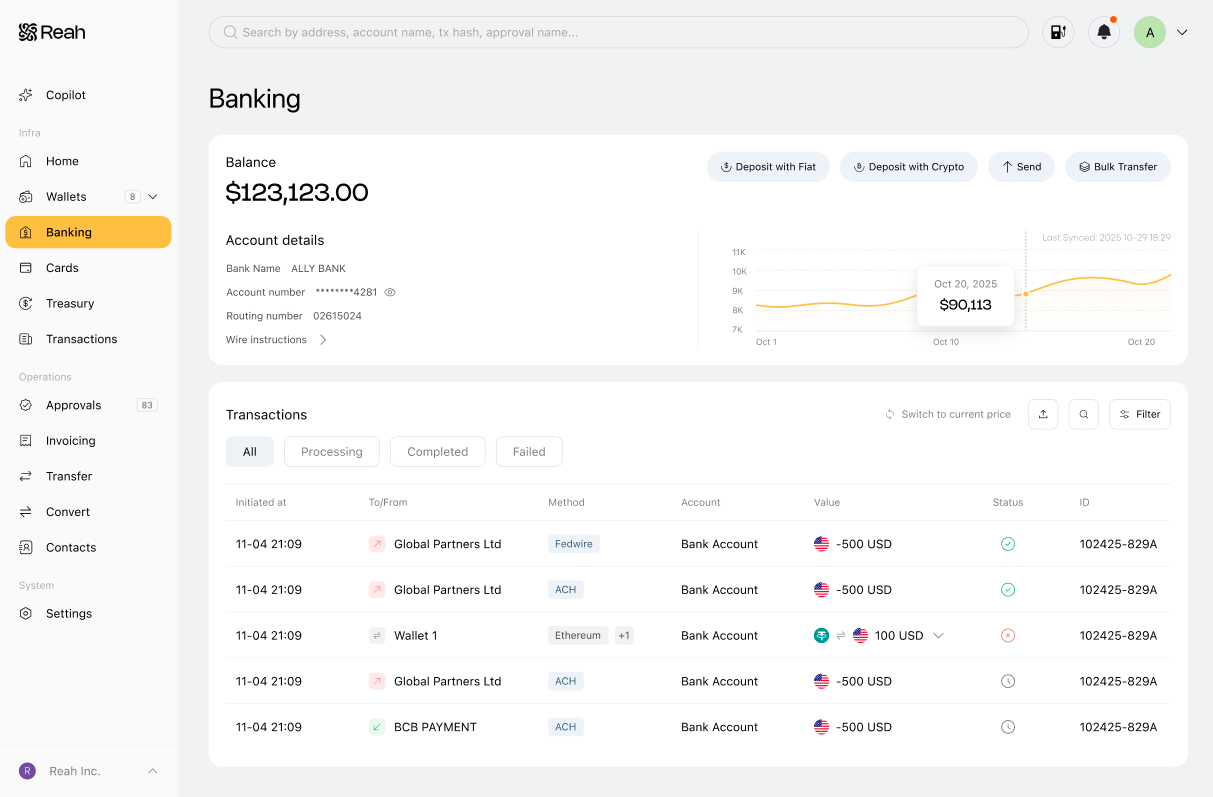This screenshot has height=797, width=1213.
Task: Click the search bar at the top
Action: pos(618,32)
